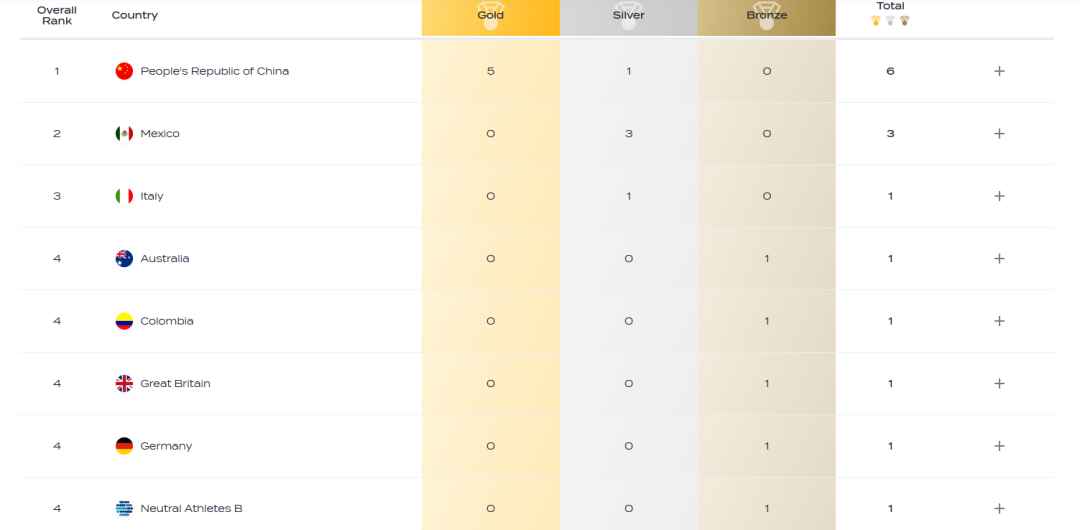Click the Italy flag icon
Image resolution: width=1080 pixels, height=530 pixels.
click(x=124, y=196)
